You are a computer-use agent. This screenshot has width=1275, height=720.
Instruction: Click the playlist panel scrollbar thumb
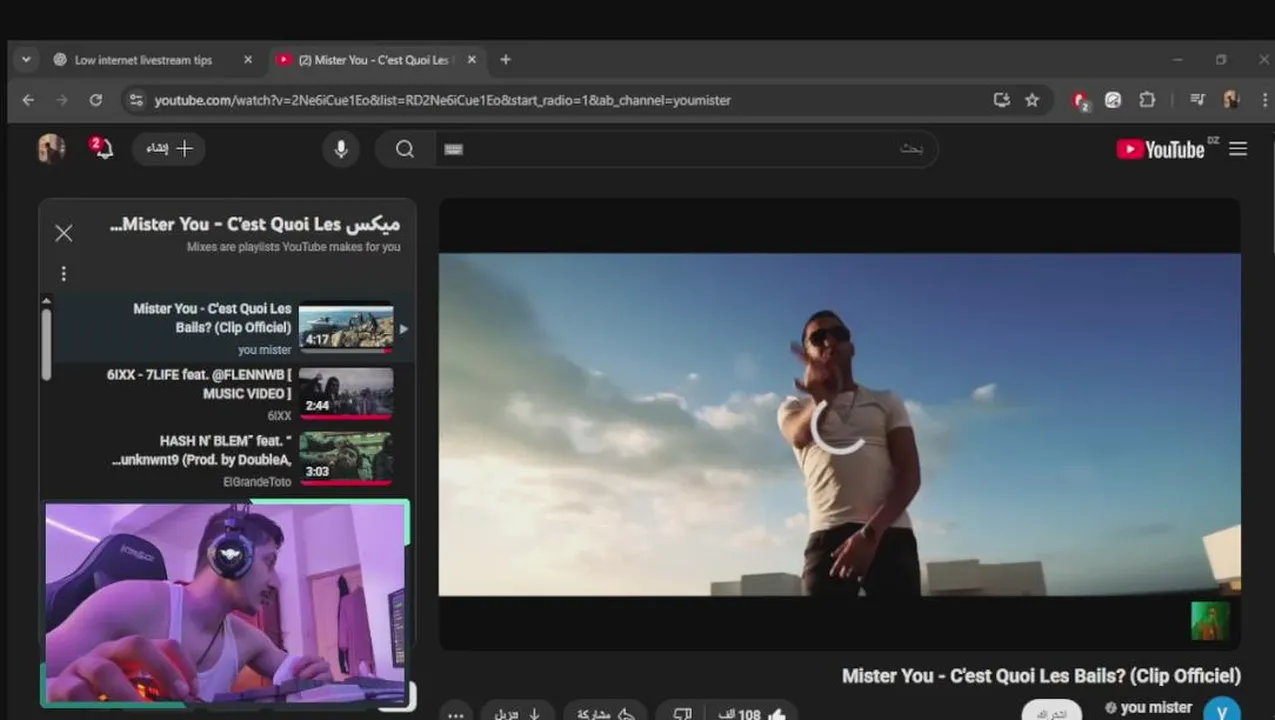coord(46,345)
